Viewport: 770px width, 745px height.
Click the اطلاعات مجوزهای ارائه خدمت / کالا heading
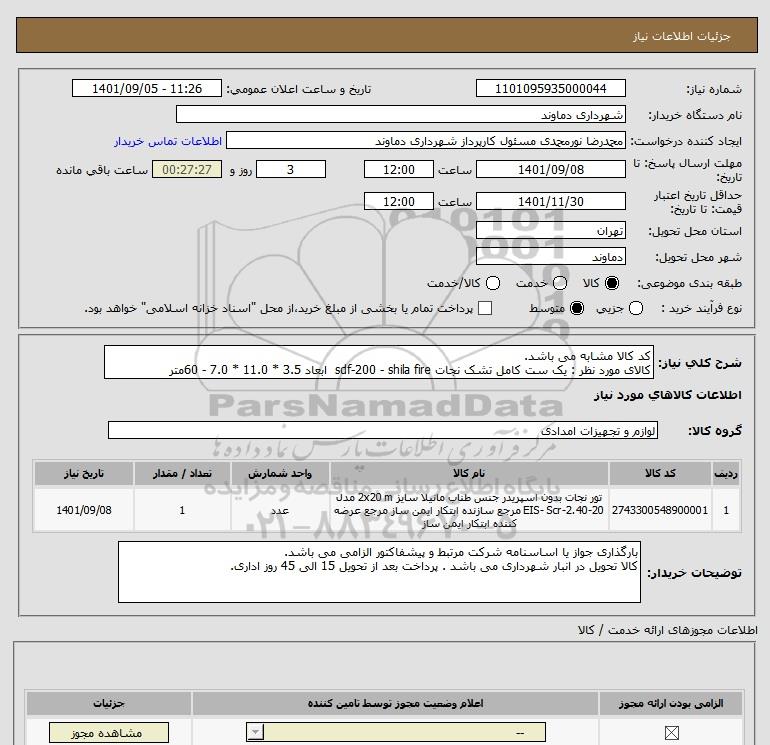tap(667, 630)
